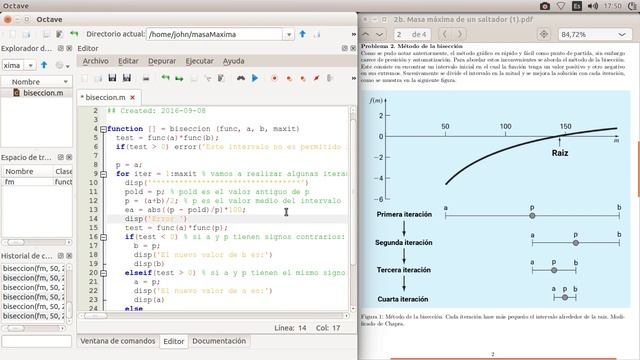Open Find and Replace using the binoculars icon
640x360 pixels.
241,78
